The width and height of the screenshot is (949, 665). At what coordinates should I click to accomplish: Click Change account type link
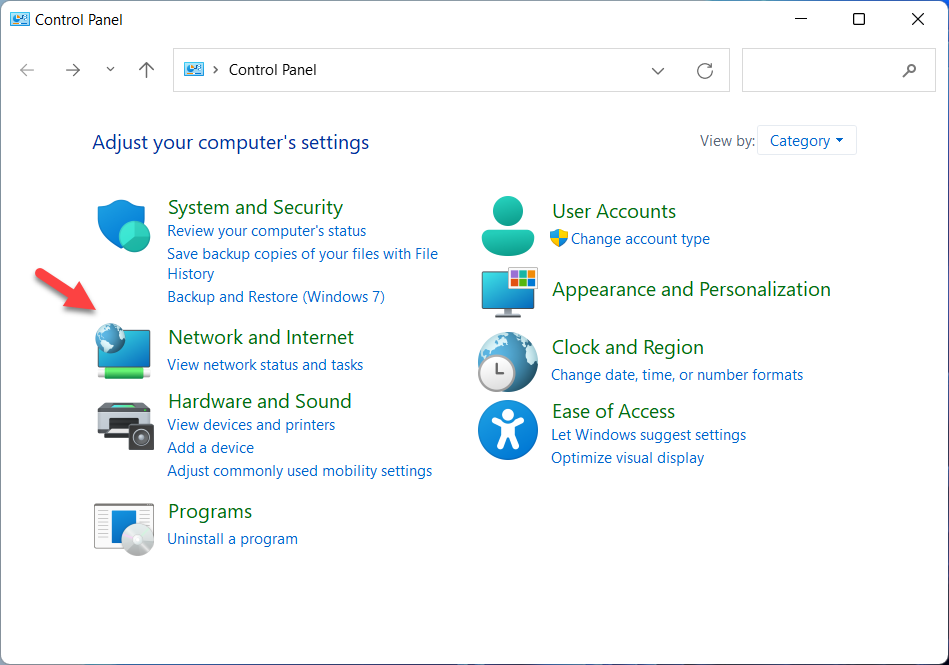(x=640, y=239)
